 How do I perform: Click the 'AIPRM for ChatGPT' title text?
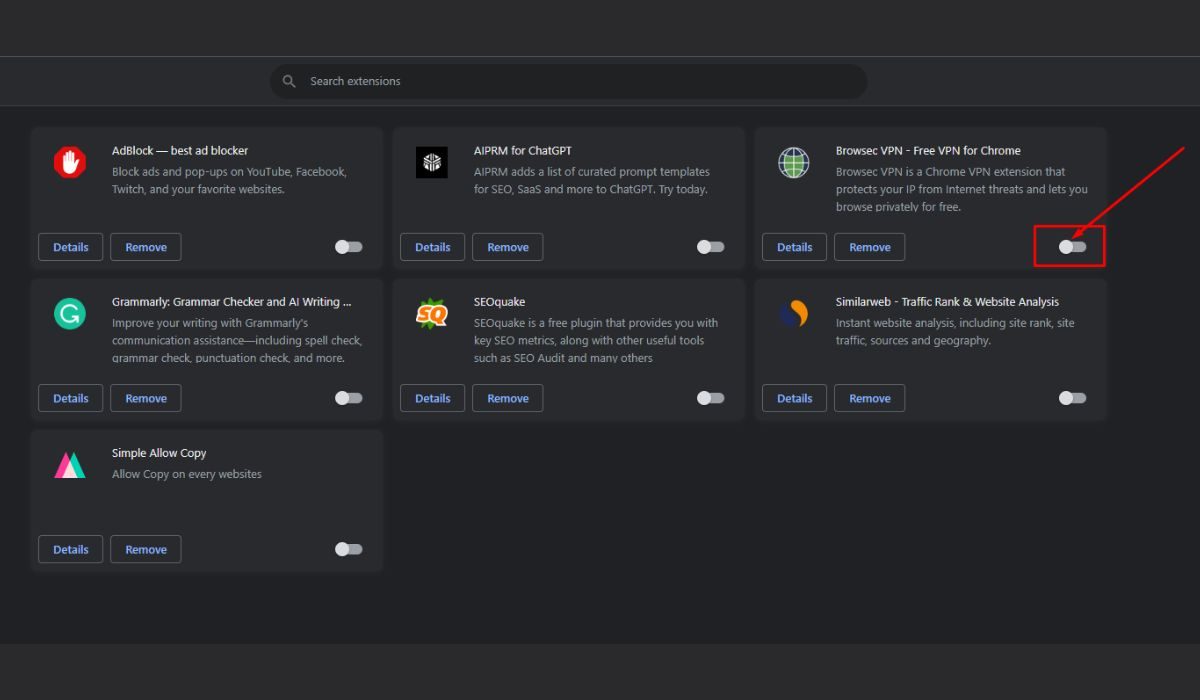(523, 151)
